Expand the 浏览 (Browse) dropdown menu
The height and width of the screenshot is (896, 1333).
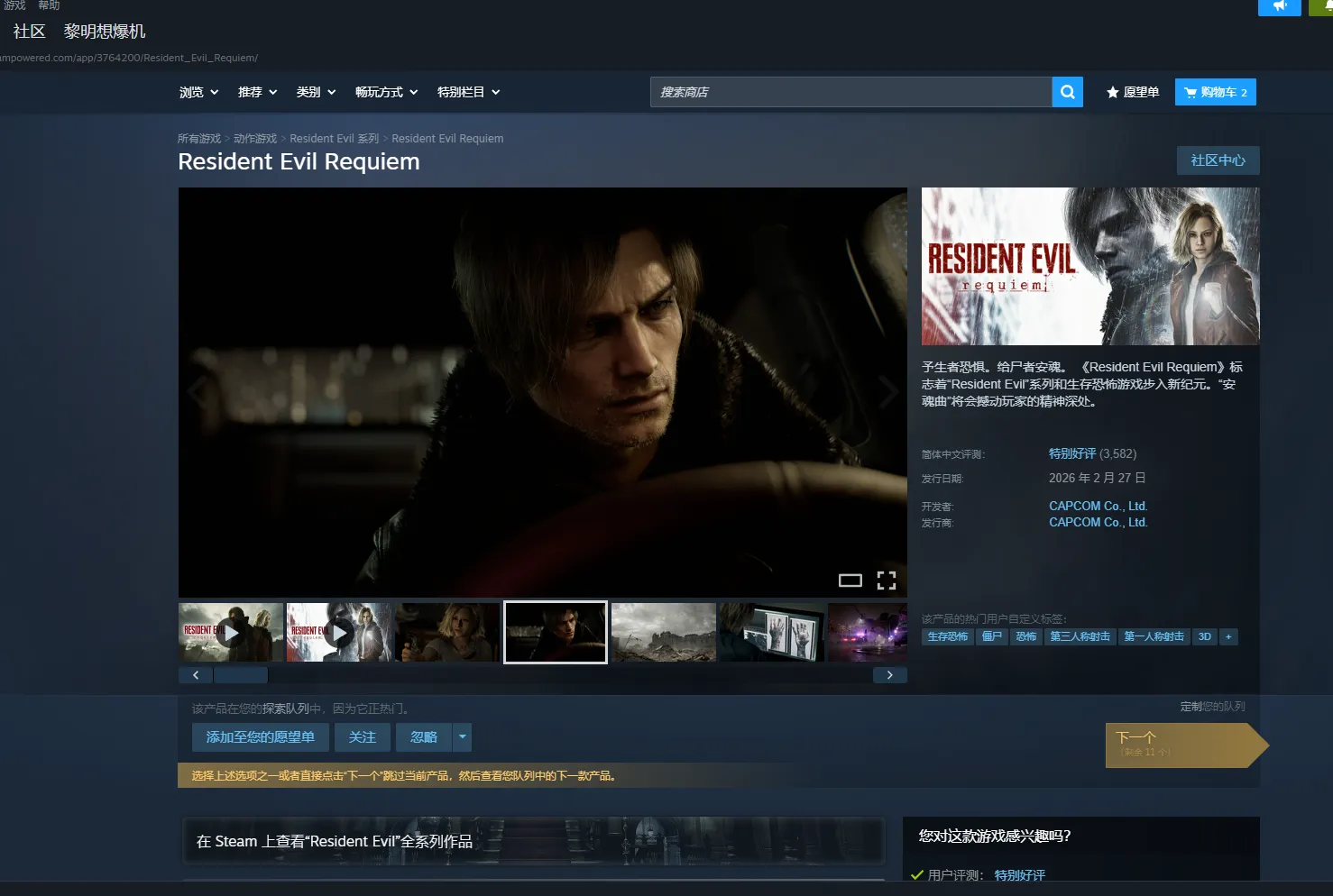click(198, 92)
